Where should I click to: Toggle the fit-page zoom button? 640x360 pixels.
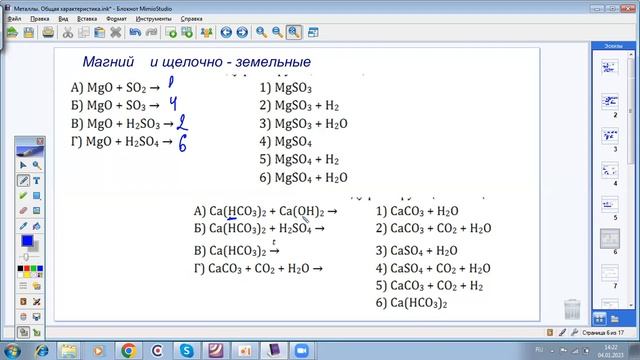pos(294,32)
